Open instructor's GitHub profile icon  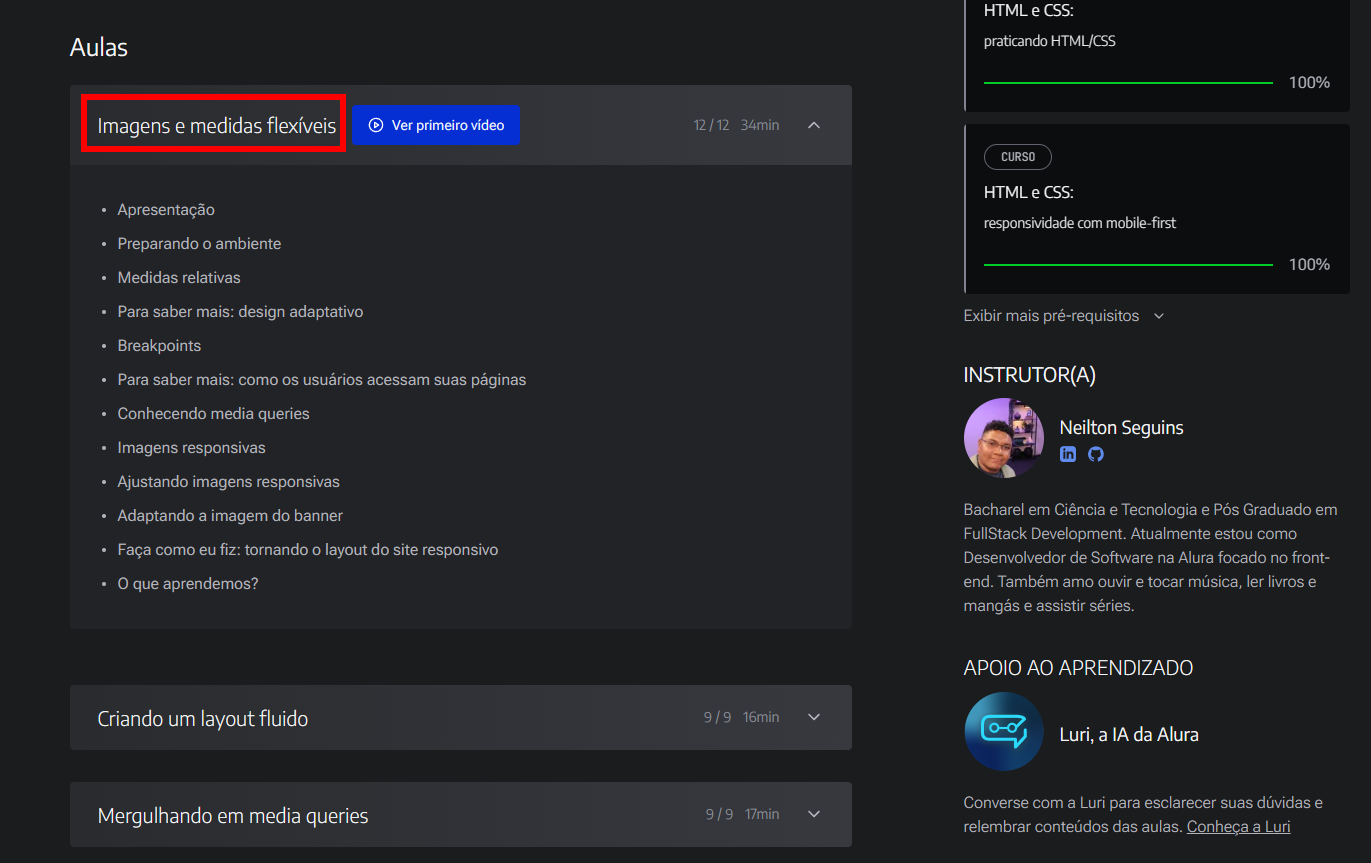tap(1096, 454)
